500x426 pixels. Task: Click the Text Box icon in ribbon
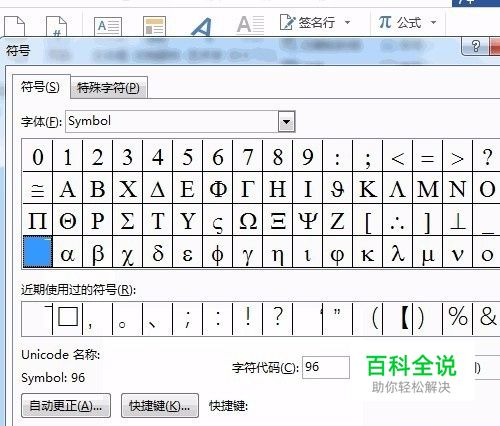click(x=108, y=27)
